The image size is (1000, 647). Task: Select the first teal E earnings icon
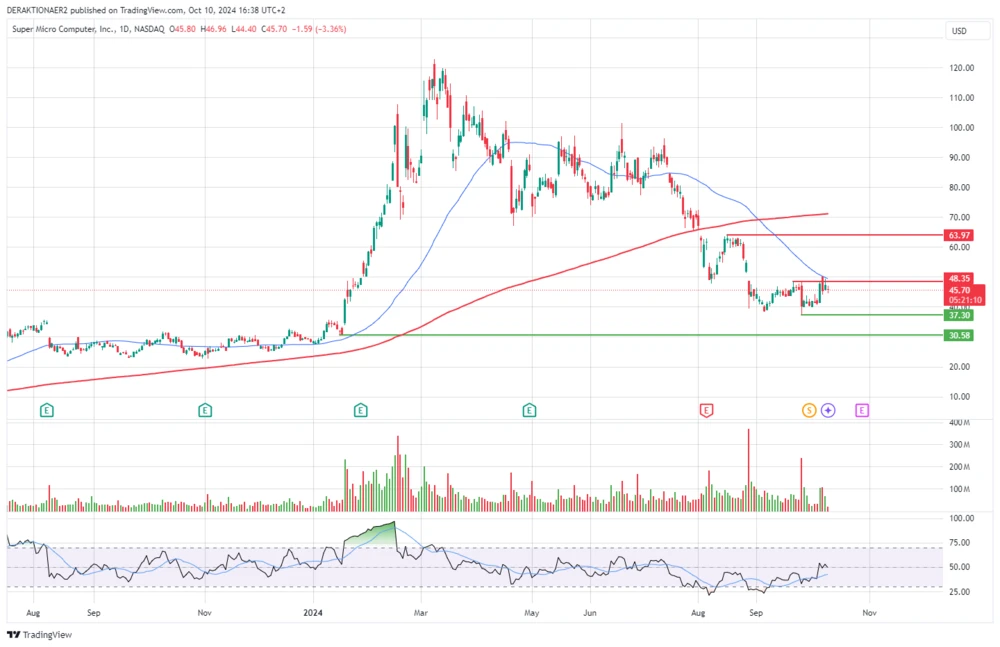(46, 410)
